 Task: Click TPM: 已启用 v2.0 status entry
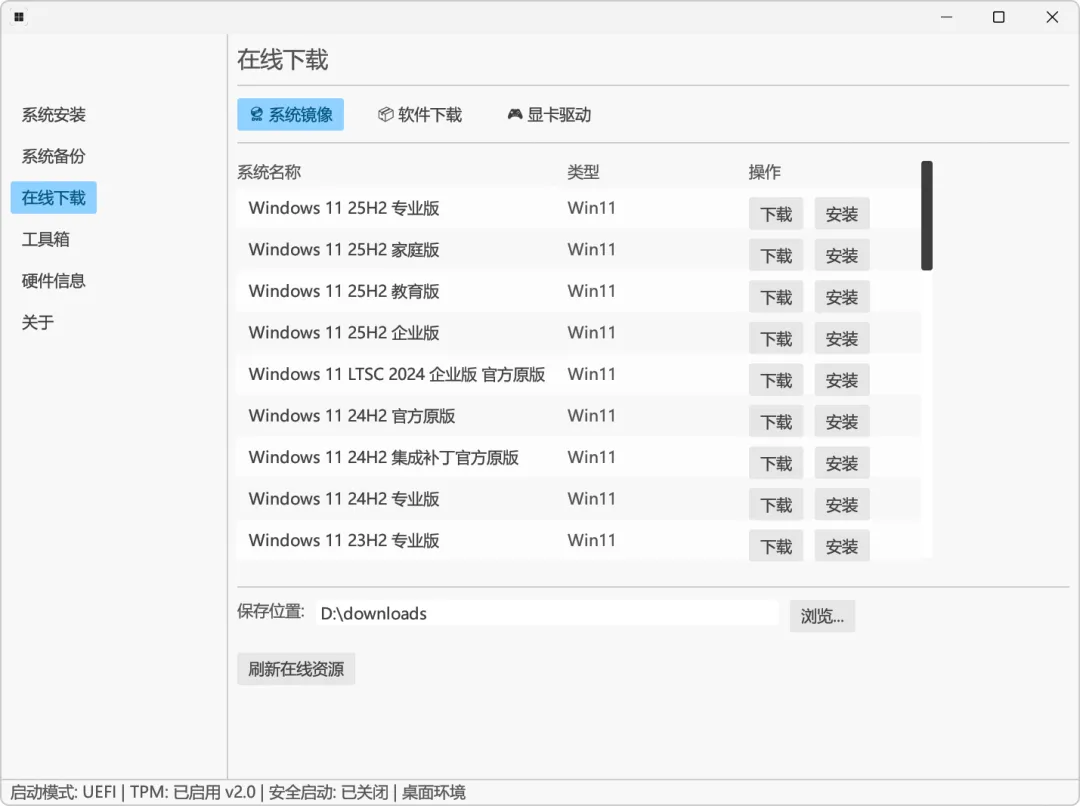tap(193, 792)
